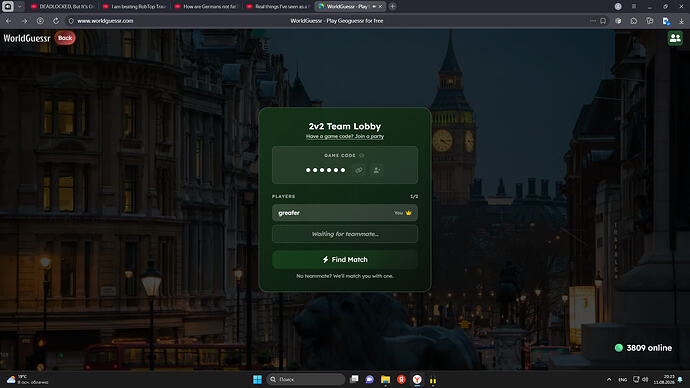Expand the tab list dropdown arrow
The image size is (690, 388).
pos(20,7)
